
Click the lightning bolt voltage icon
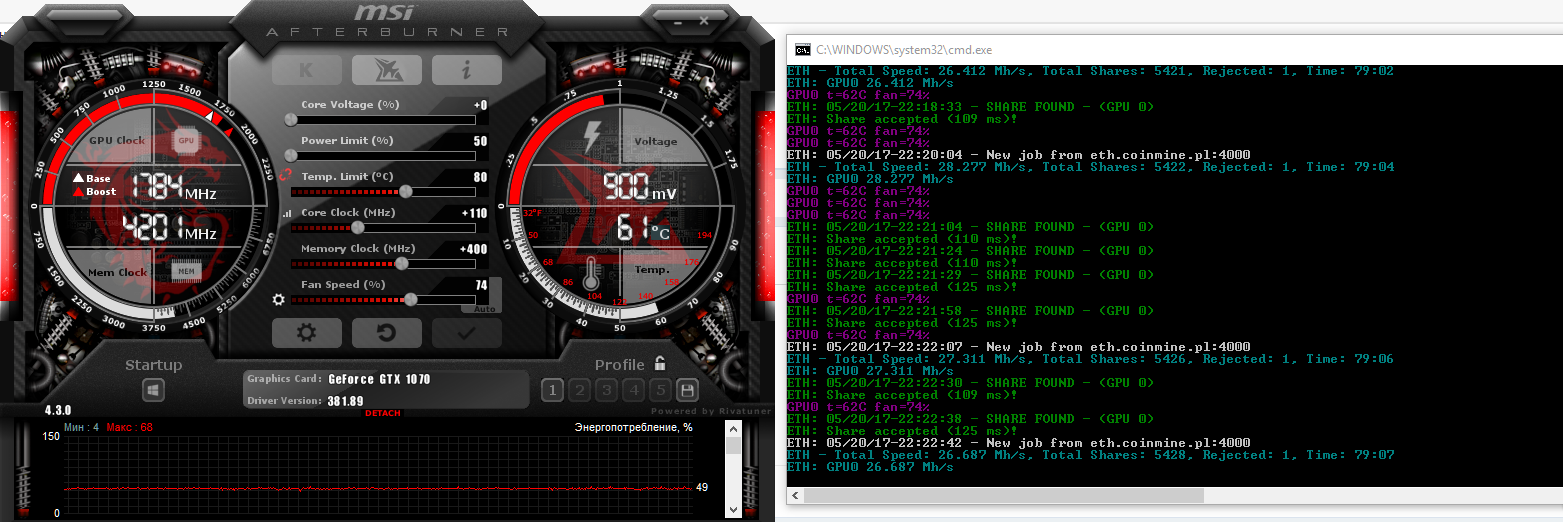coord(593,136)
